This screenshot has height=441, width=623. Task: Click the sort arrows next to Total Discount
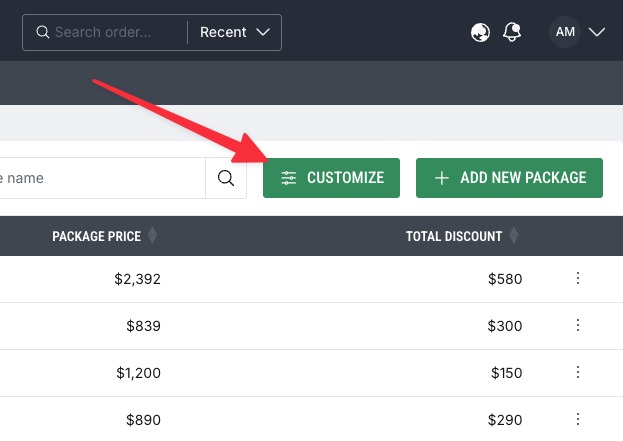[514, 236]
